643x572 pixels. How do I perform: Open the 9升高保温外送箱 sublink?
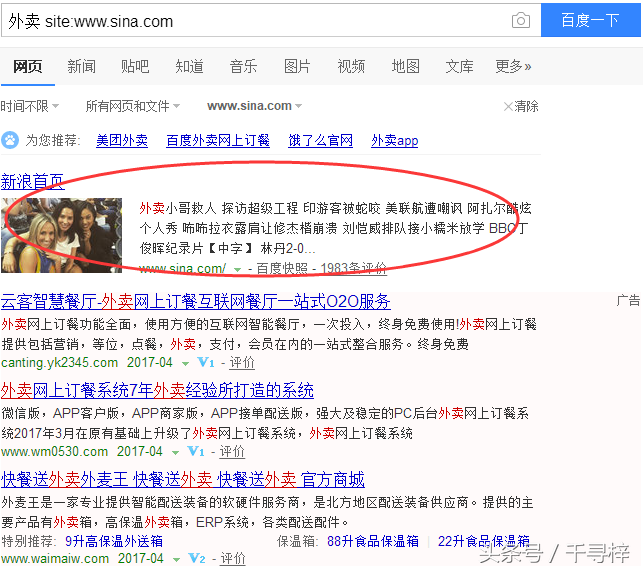pos(114,541)
